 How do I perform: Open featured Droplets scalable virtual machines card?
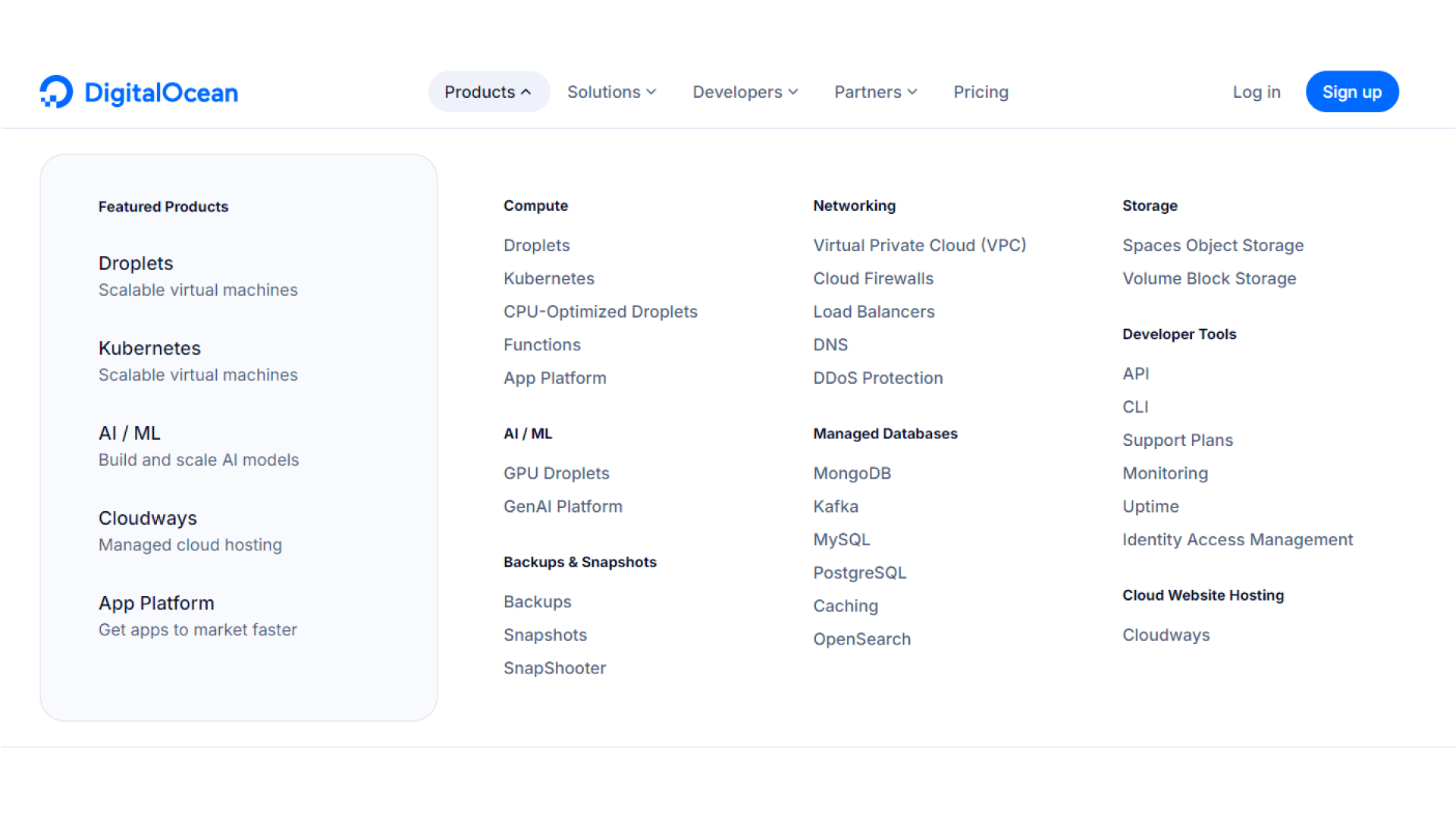(198, 276)
